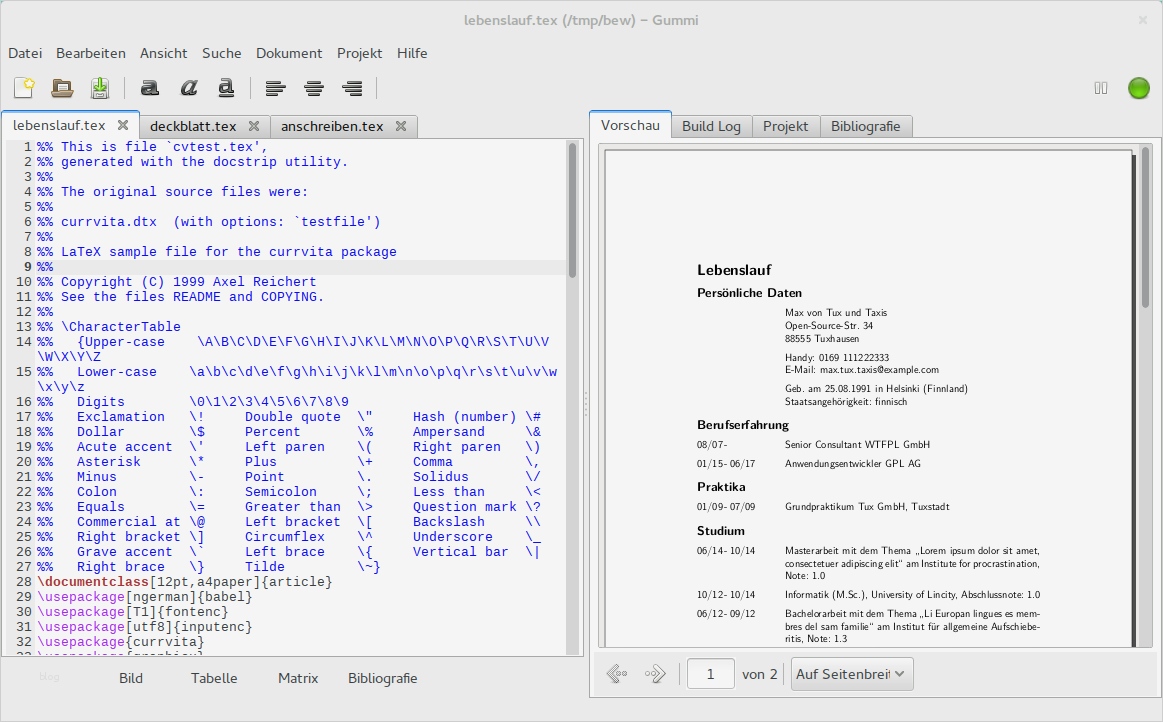
Task: Click the green compile status indicator
Action: [x=1138, y=88]
